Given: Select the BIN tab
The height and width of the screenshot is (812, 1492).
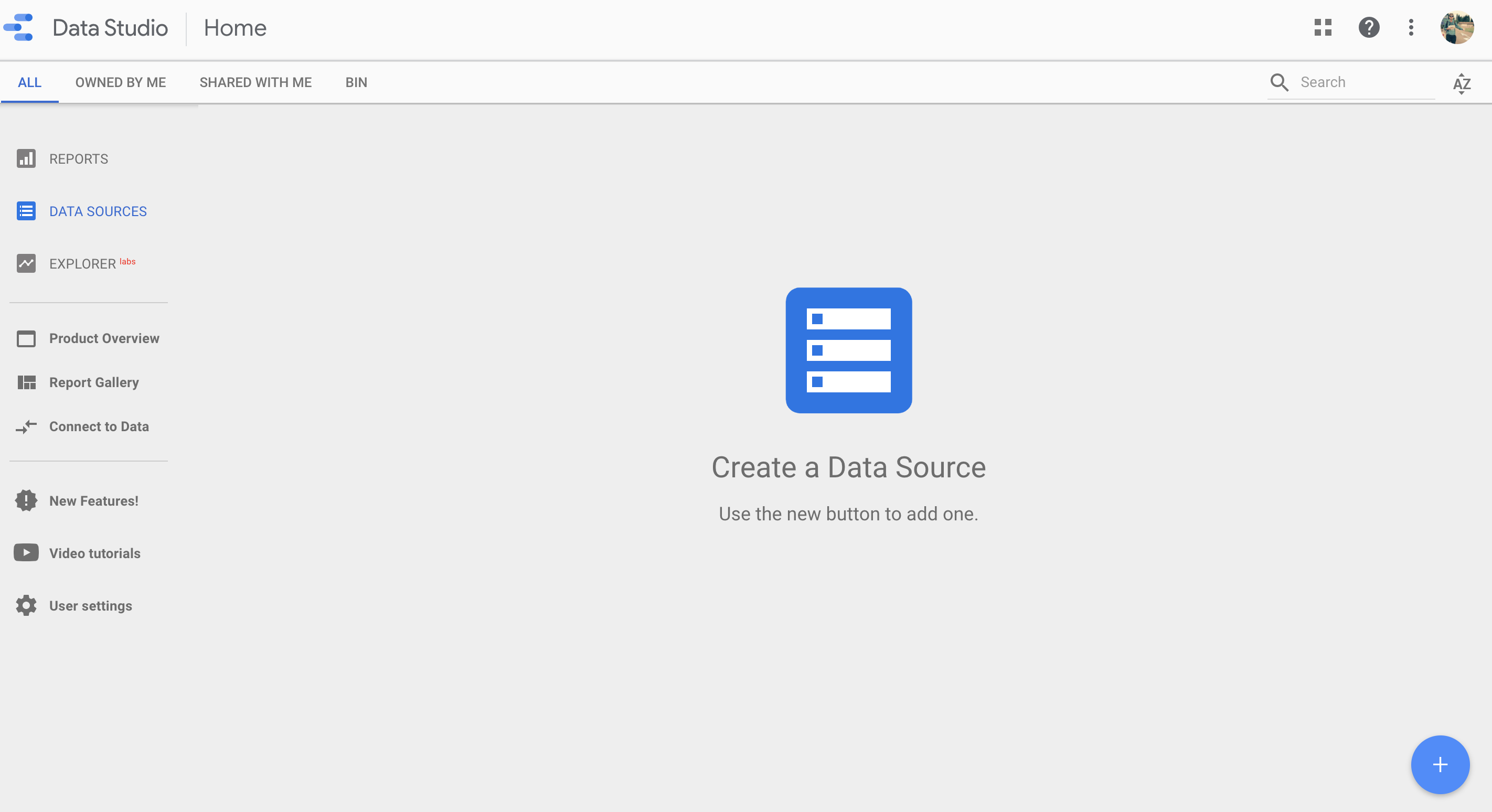Looking at the screenshot, I should click(356, 82).
